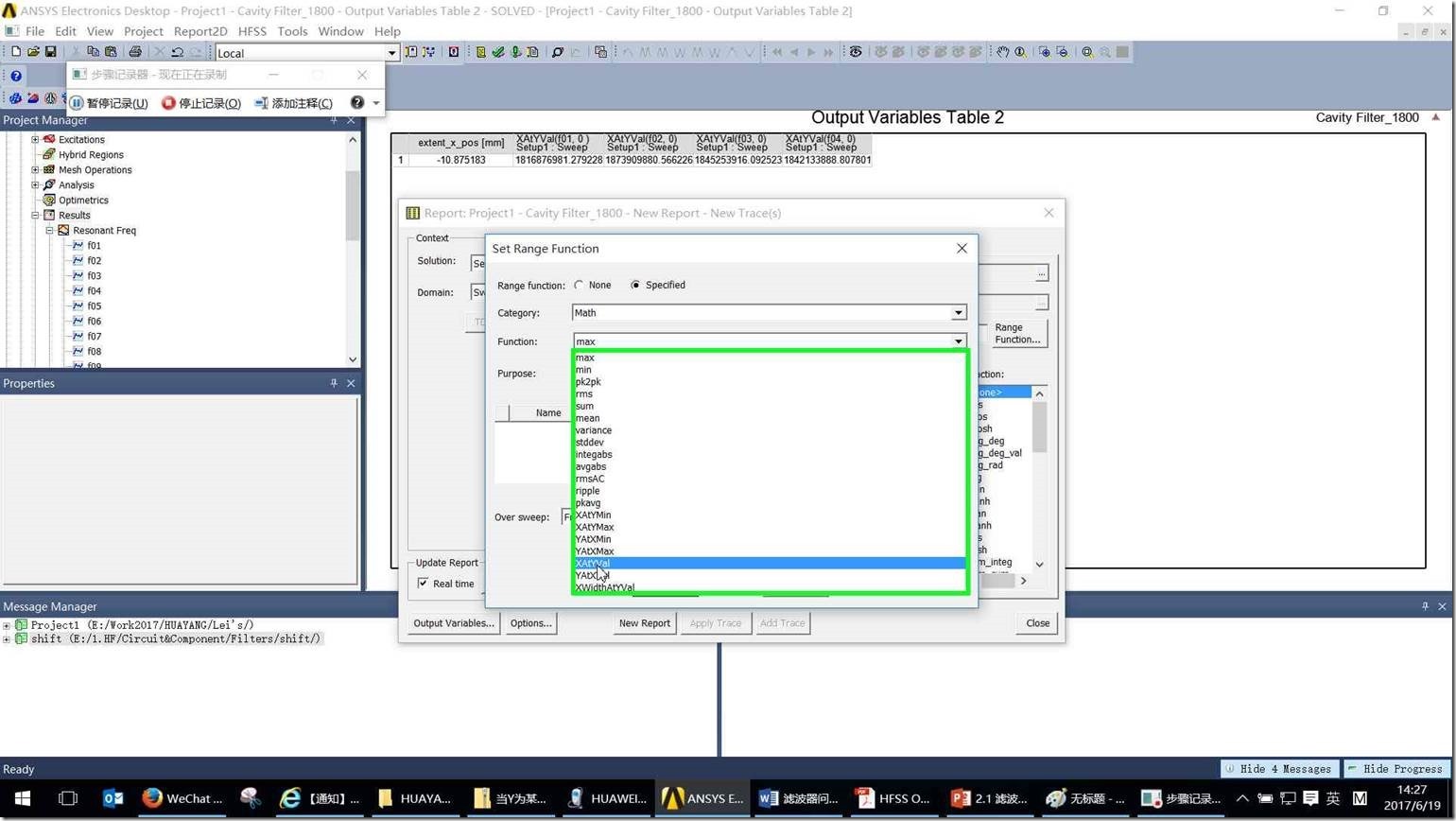Pause recording in the Steps Recorder

(109, 103)
